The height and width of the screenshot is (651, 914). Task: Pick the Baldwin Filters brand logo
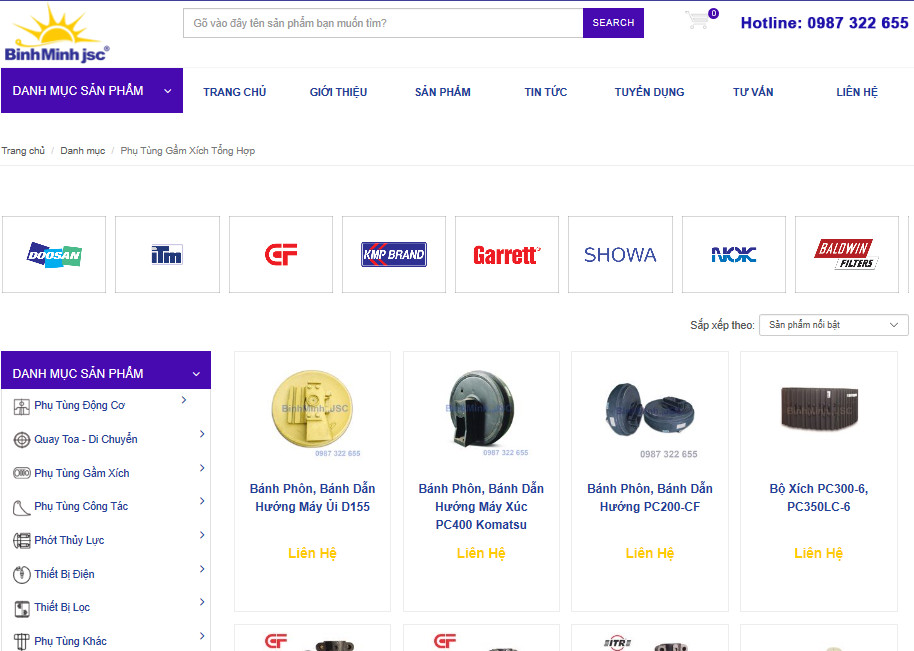[846, 255]
